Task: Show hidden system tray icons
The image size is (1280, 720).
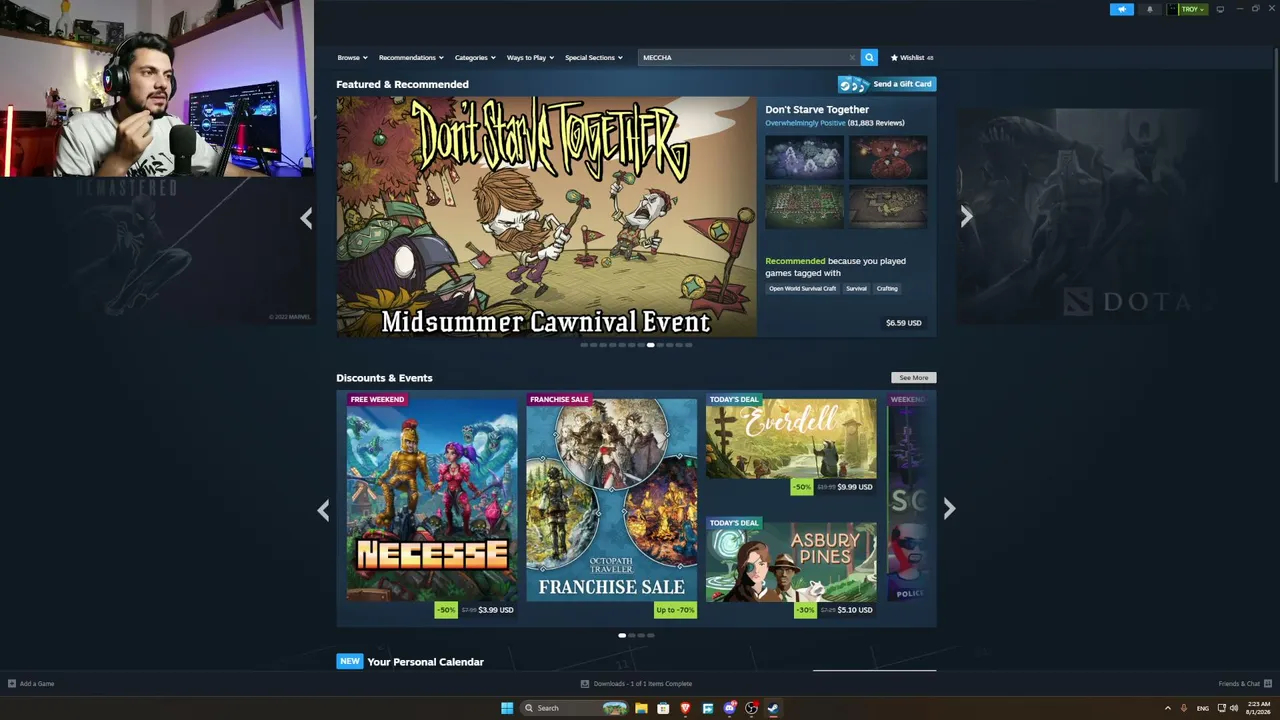Action: [1167, 708]
